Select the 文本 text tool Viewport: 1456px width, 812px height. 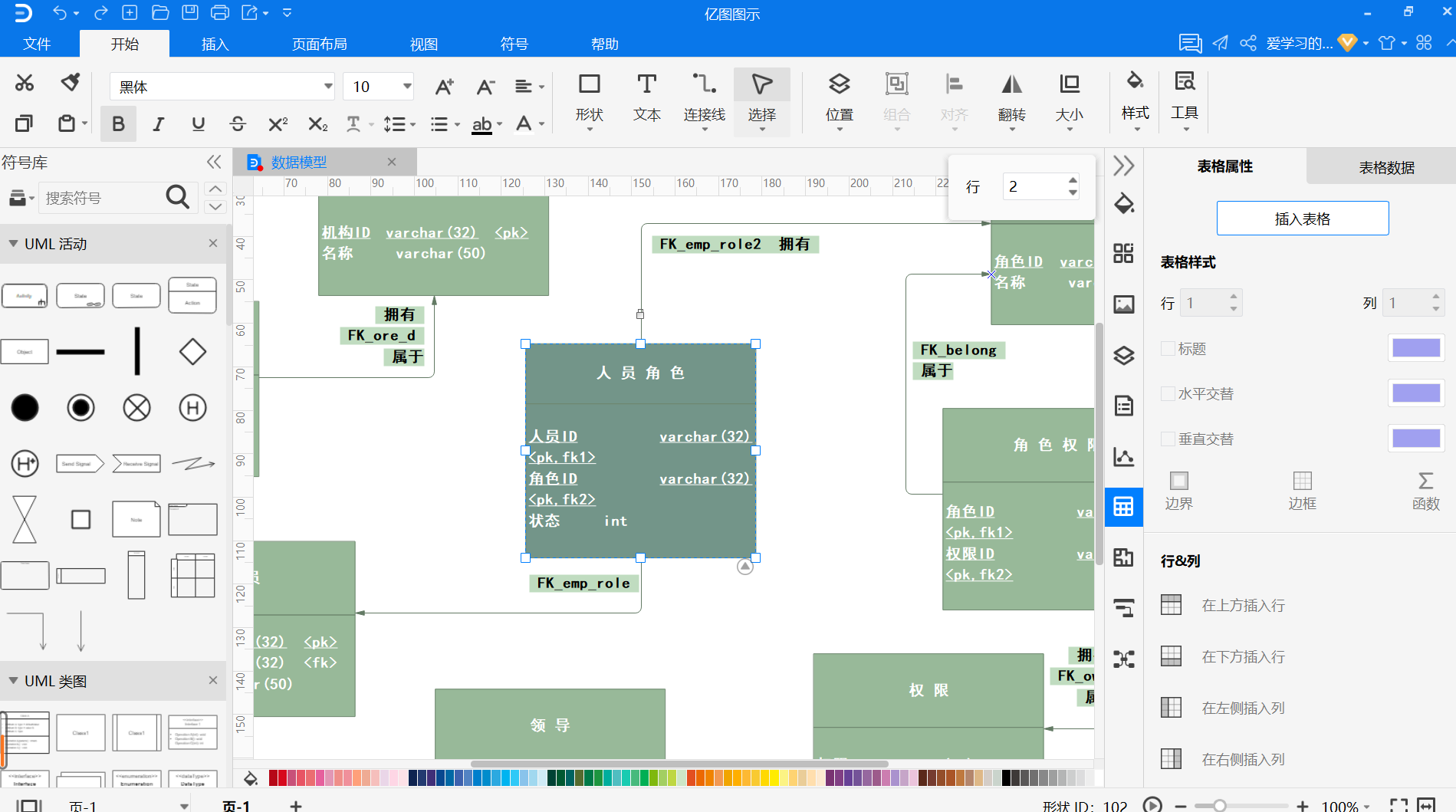(x=646, y=98)
